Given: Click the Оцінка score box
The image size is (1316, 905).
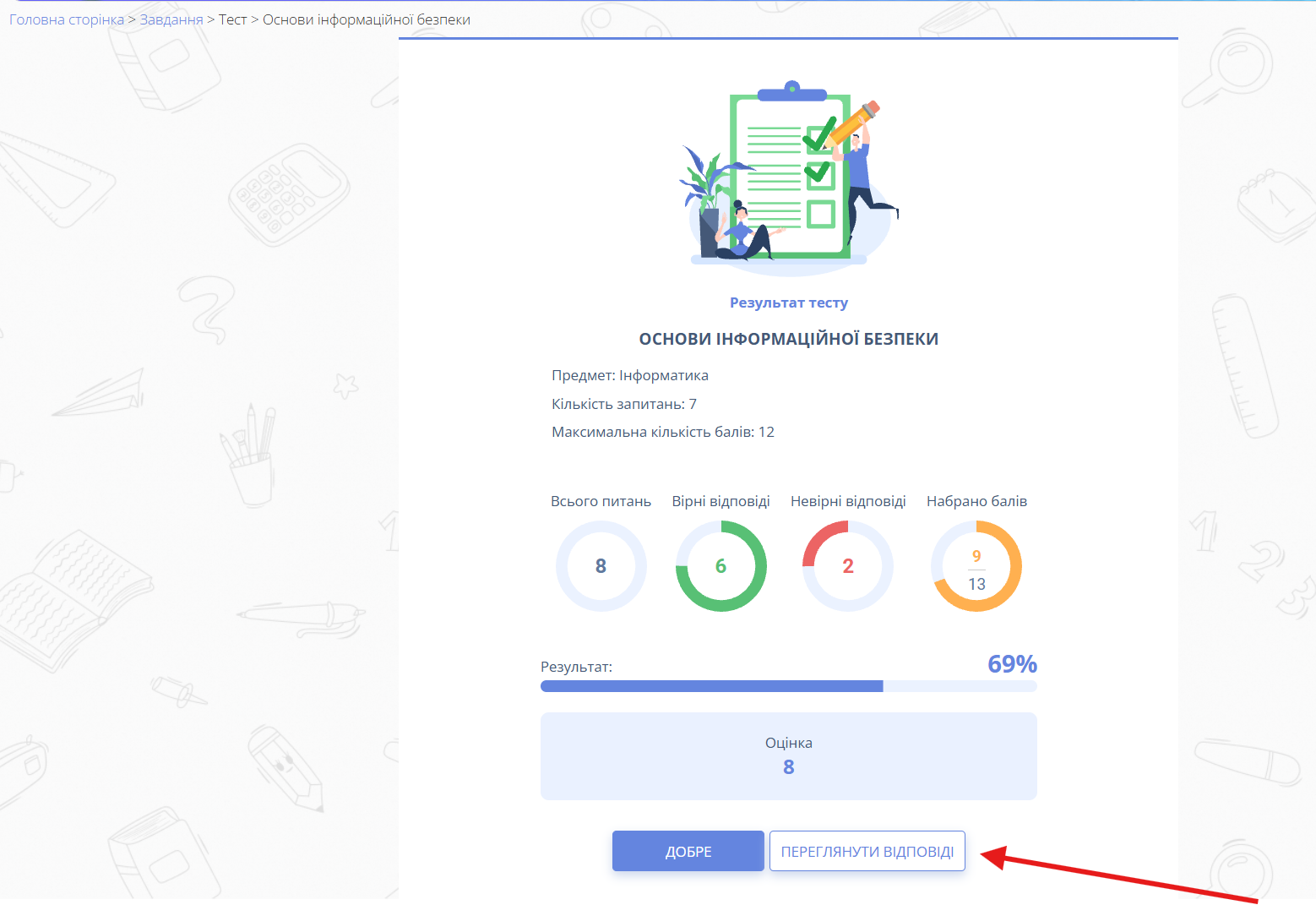Looking at the screenshot, I should tap(789, 756).
